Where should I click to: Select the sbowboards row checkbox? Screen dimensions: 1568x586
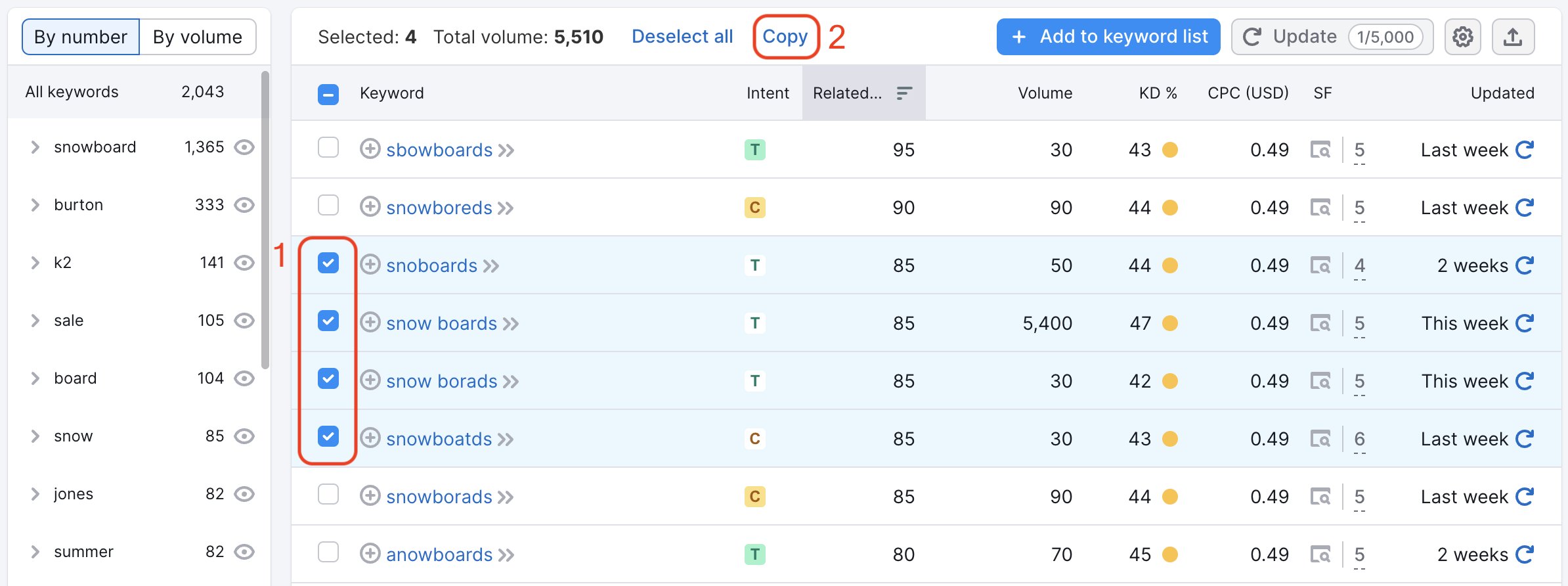pyautogui.click(x=328, y=148)
